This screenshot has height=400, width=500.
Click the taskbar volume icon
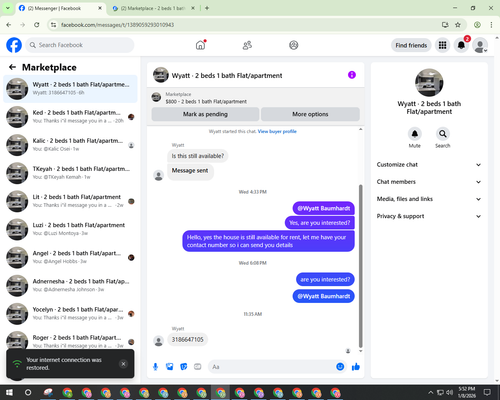(449, 392)
